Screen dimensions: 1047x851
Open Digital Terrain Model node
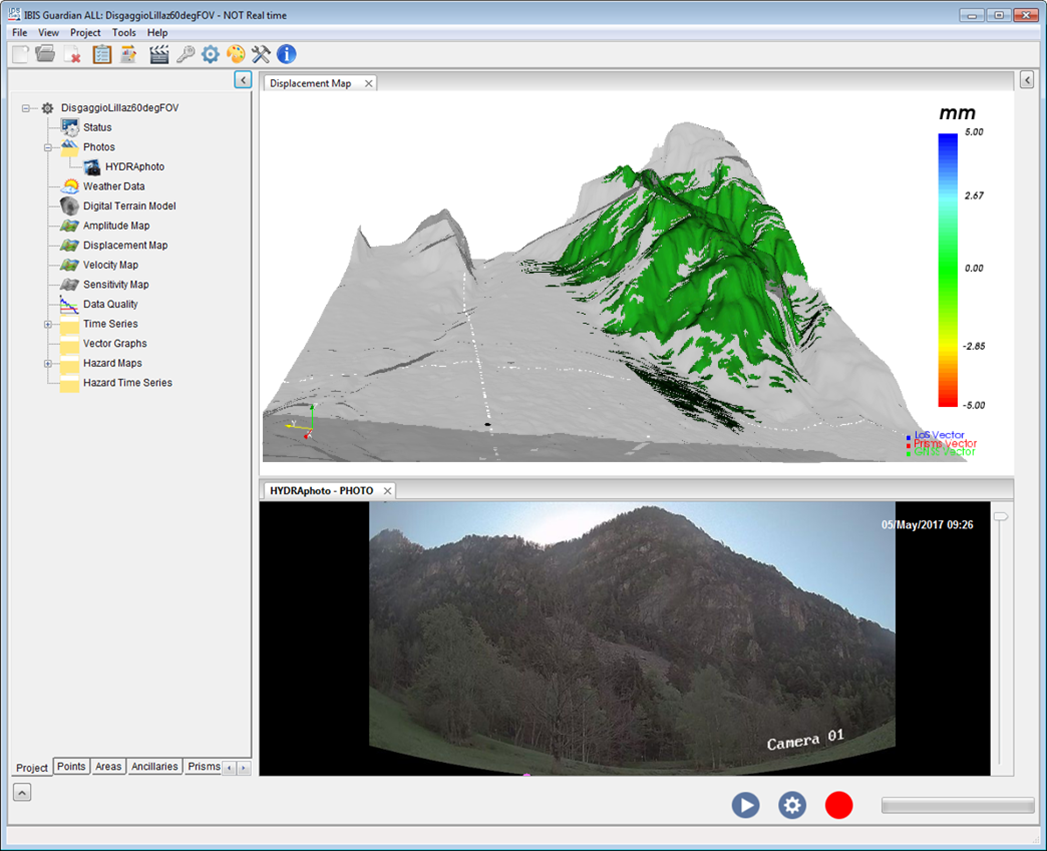point(129,206)
